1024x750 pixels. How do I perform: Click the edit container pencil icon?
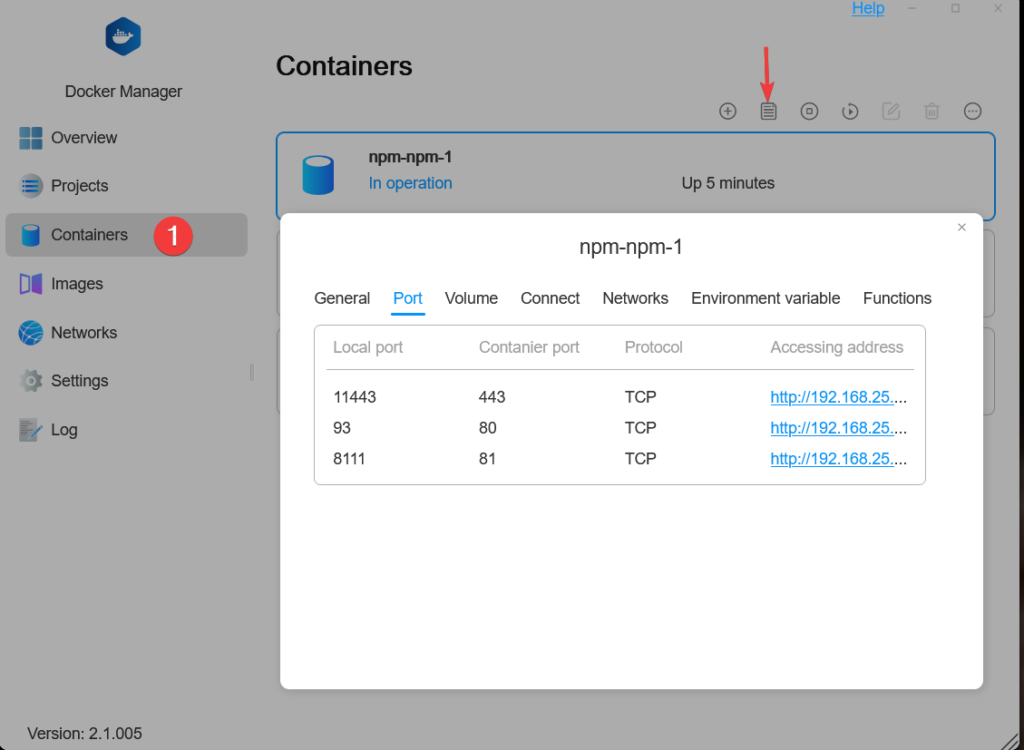tap(891, 111)
